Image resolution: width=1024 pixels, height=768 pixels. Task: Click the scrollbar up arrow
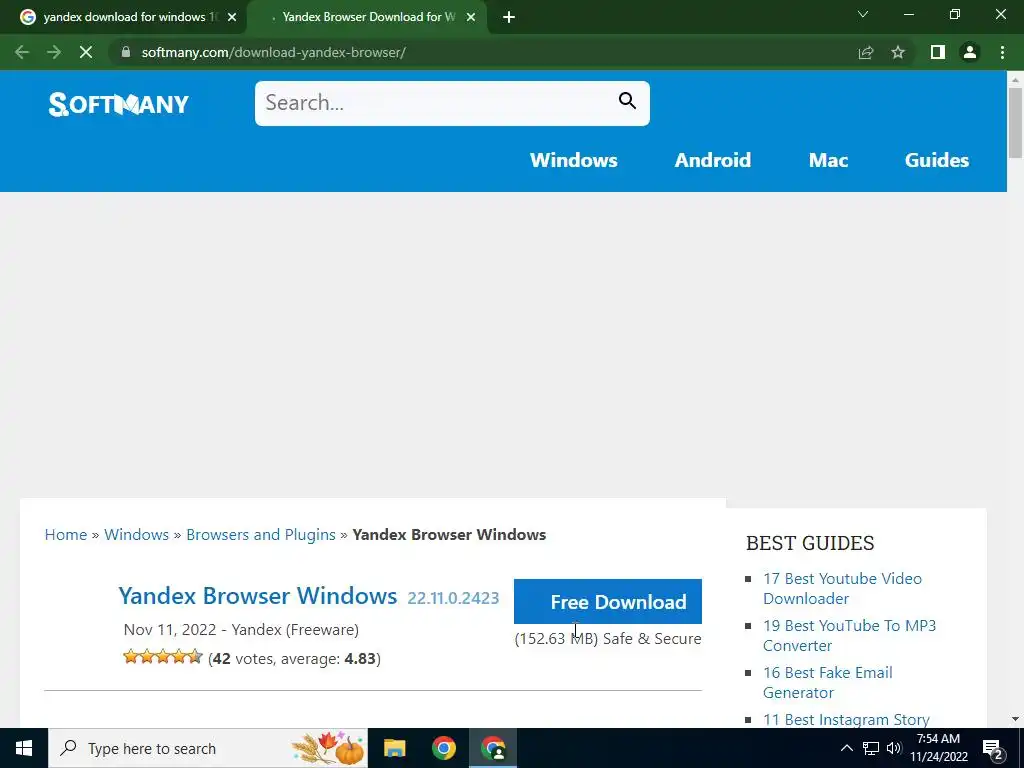point(1015,79)
